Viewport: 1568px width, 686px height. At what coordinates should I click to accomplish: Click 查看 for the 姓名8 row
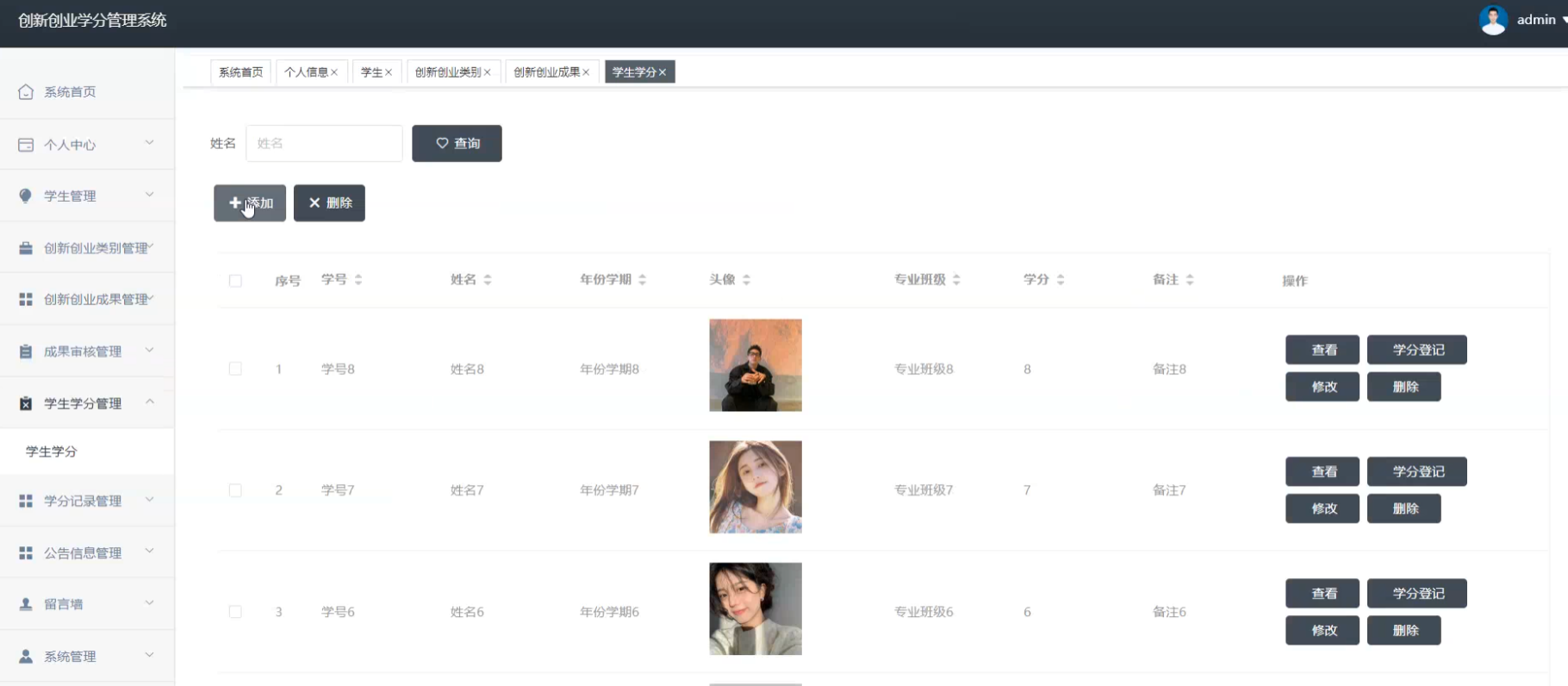1322,350
